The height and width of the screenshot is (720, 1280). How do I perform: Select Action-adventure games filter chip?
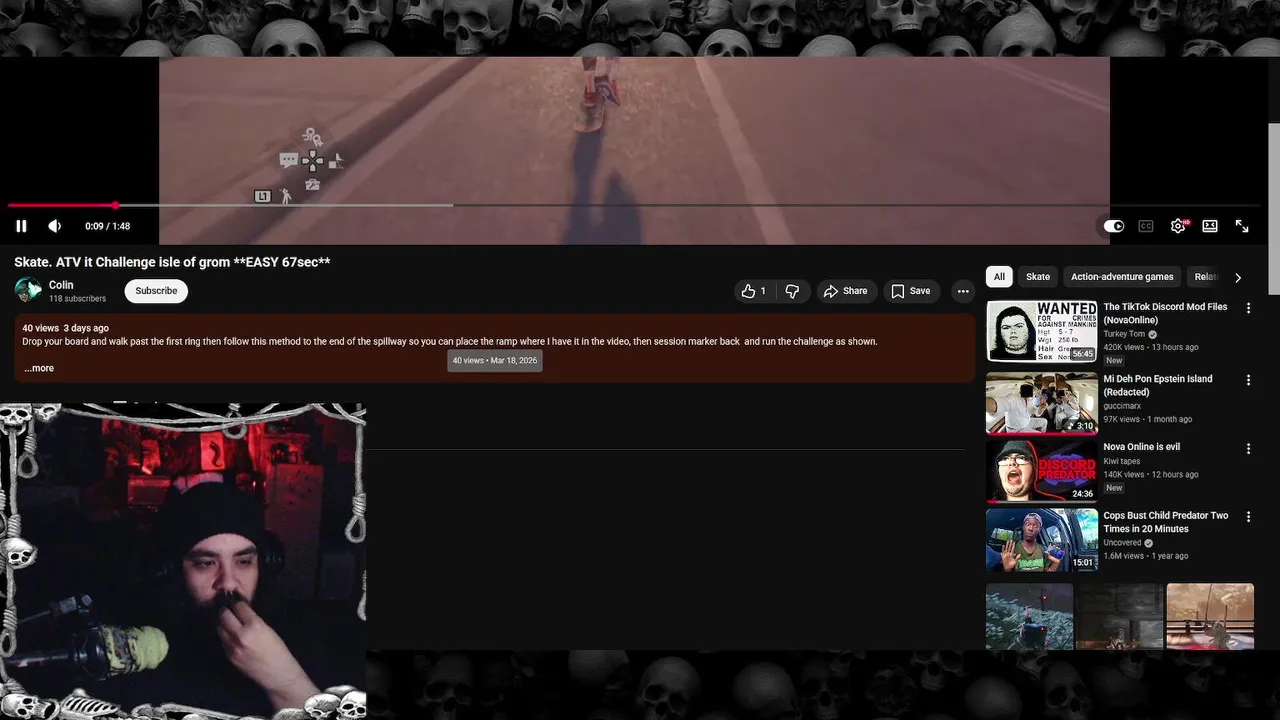[x=1122, y=277]
